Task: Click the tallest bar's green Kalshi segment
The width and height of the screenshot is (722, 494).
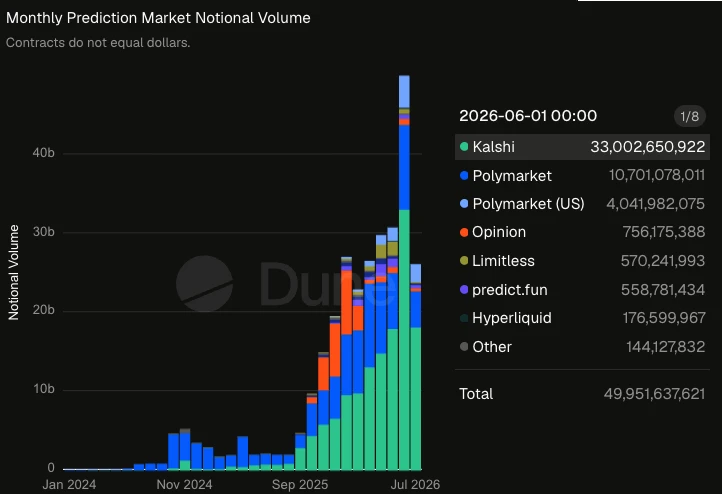Action: click(x=404, y=339)
